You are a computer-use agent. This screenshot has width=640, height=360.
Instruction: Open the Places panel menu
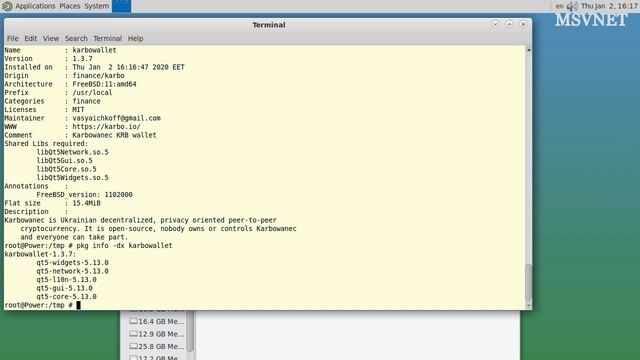pyautogui.click(x=70, y=6)
